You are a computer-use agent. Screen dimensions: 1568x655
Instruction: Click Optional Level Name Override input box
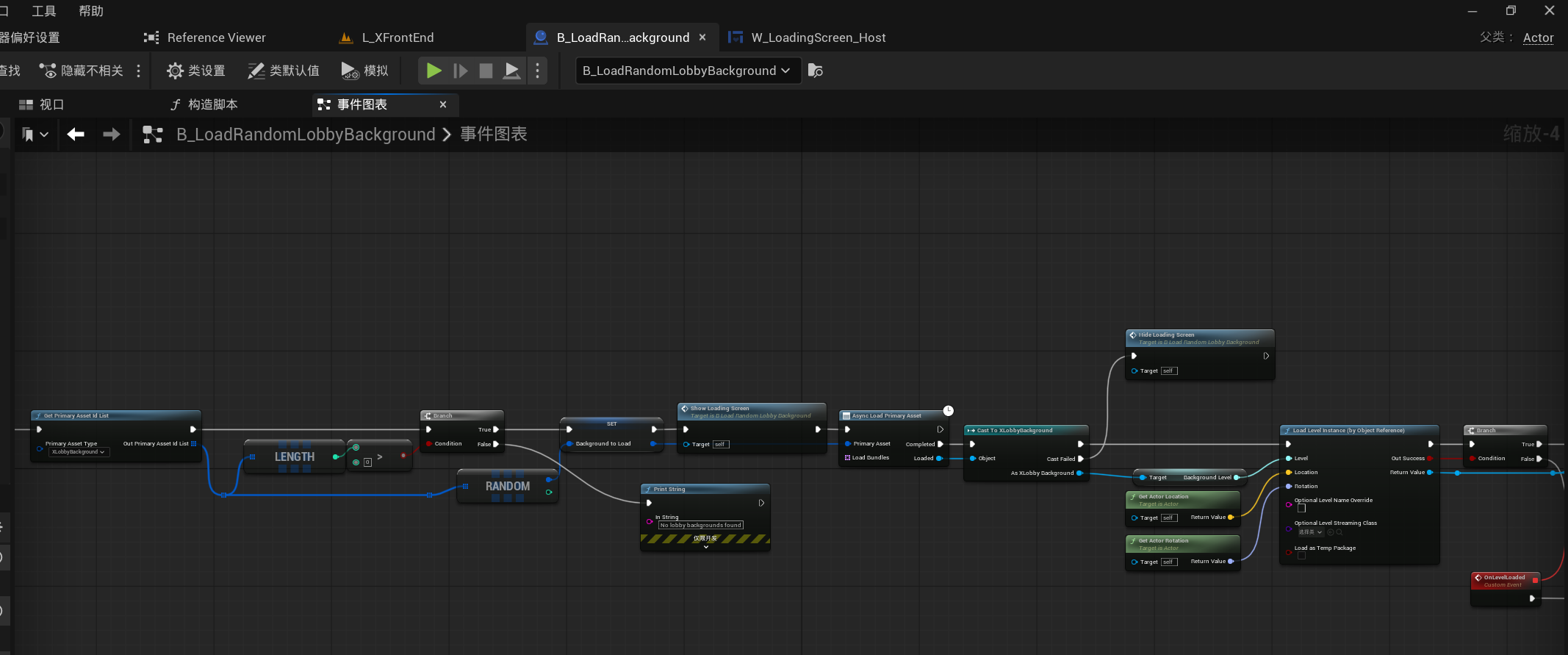tap(1301, 508)
